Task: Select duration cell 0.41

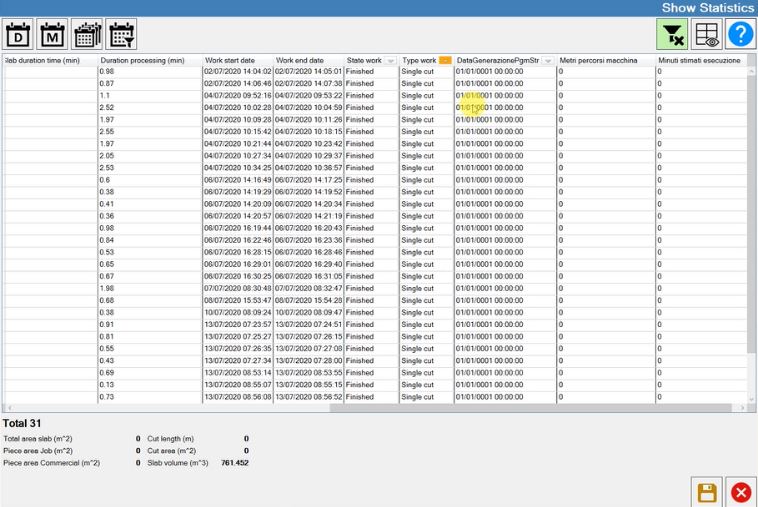Action: (x=150, y=204)
